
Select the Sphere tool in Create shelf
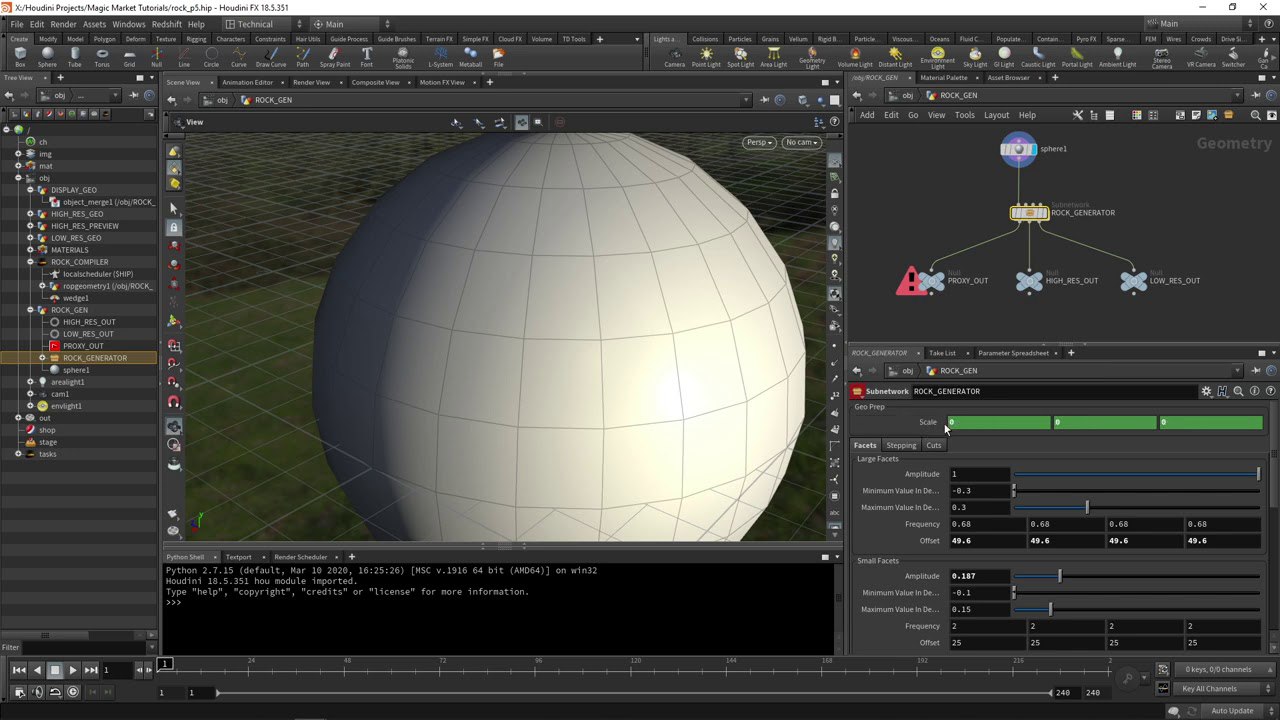coord(47,57)
